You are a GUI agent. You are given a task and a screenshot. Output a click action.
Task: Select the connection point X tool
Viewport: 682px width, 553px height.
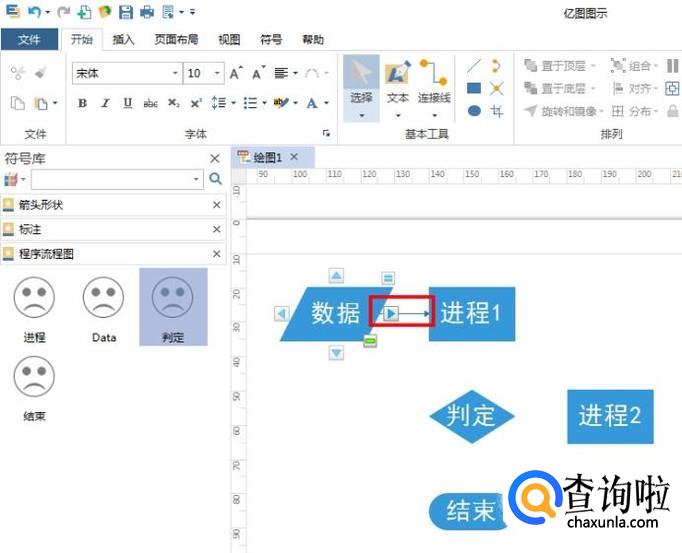point(496,88)
